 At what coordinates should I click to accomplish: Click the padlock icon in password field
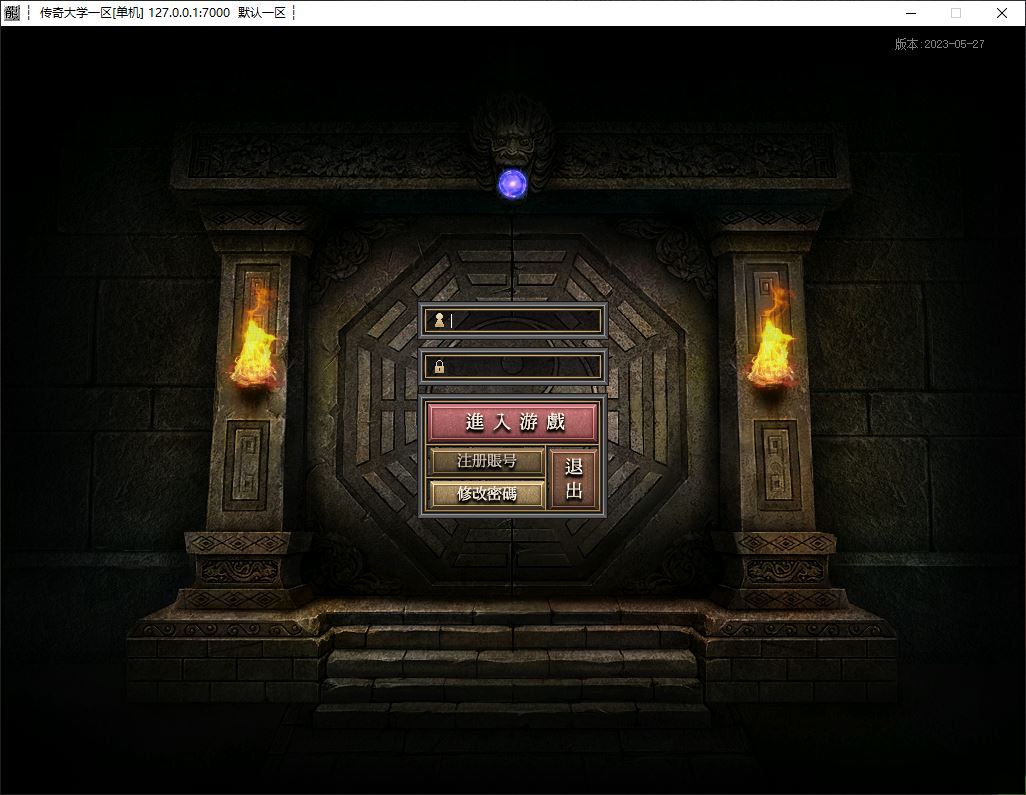439,366
